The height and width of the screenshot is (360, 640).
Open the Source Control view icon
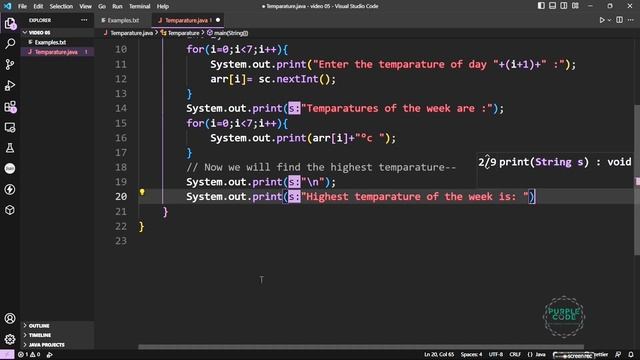pos(10,64)
